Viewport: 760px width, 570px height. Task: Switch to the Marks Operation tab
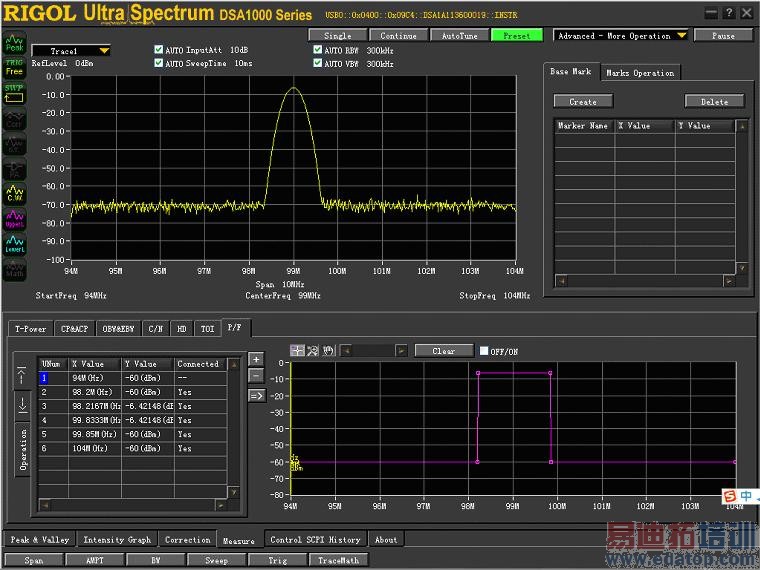640,73
